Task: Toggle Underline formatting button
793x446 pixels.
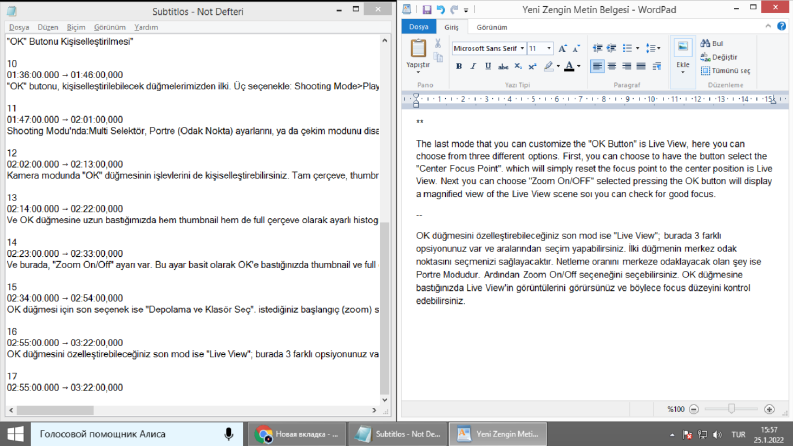Action: (x=488, y=66)
